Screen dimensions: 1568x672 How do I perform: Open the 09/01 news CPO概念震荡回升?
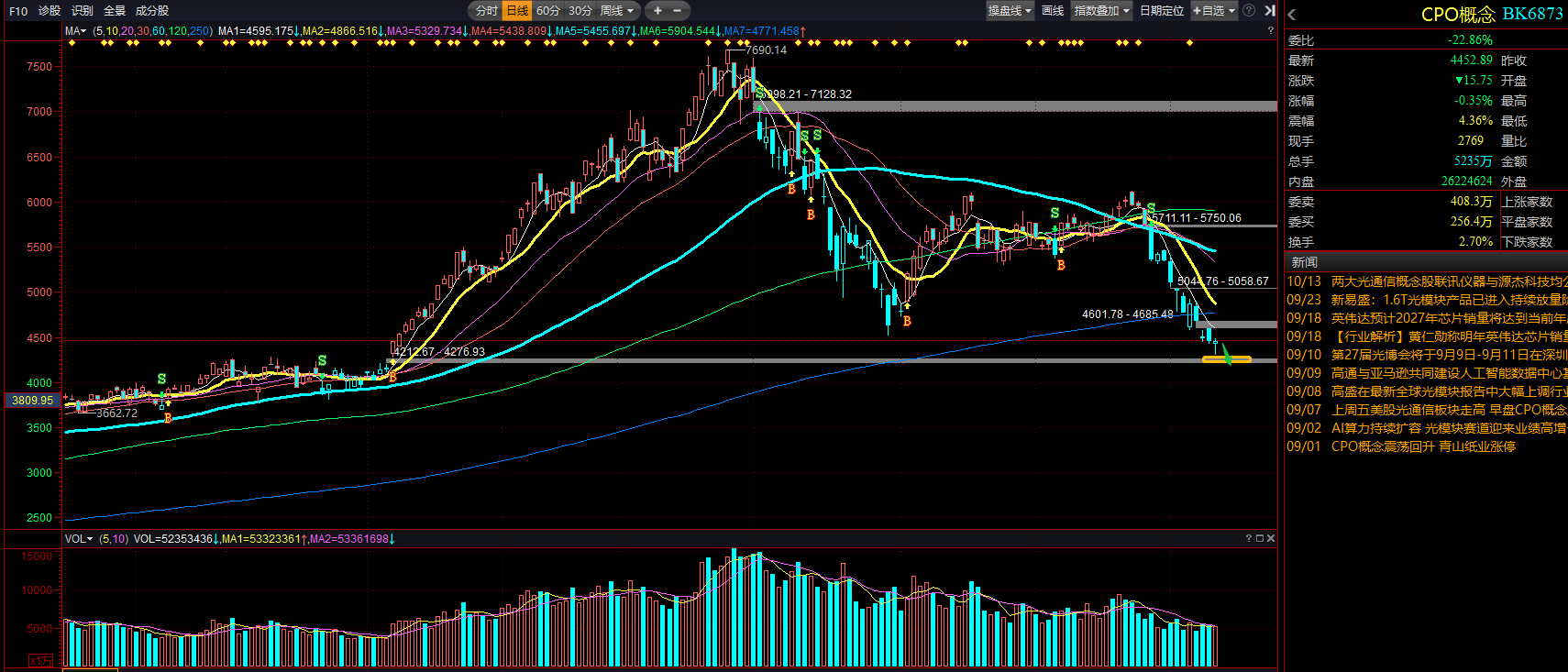point(1401,446)
